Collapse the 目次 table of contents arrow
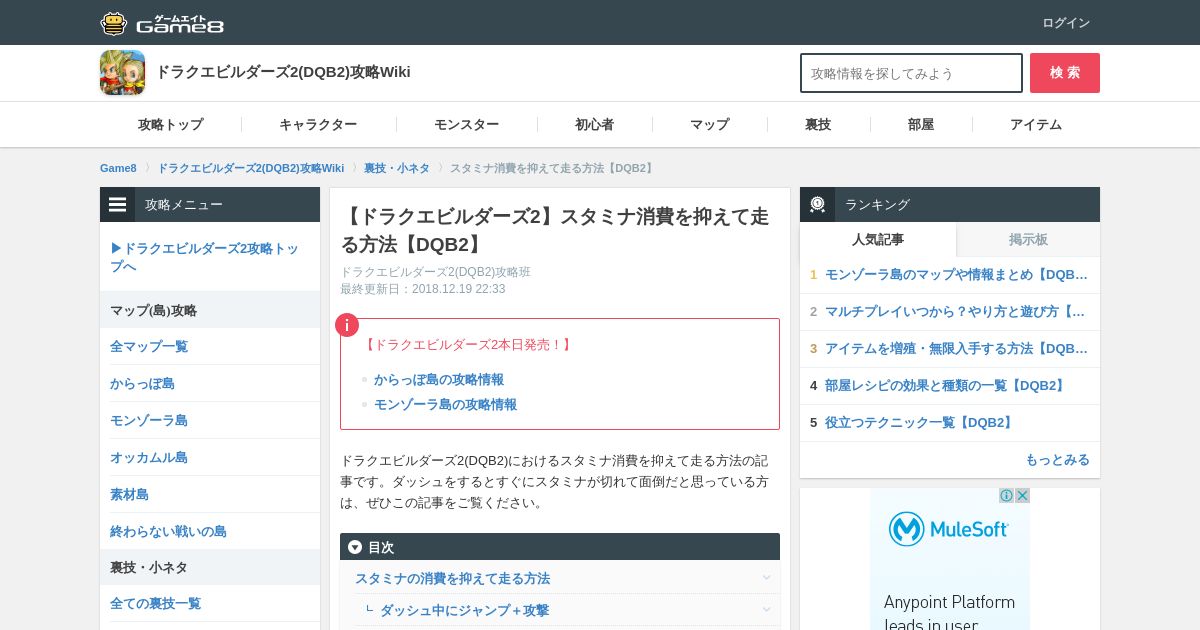This screenshot has width=1200, height=630. pos(355,547)
